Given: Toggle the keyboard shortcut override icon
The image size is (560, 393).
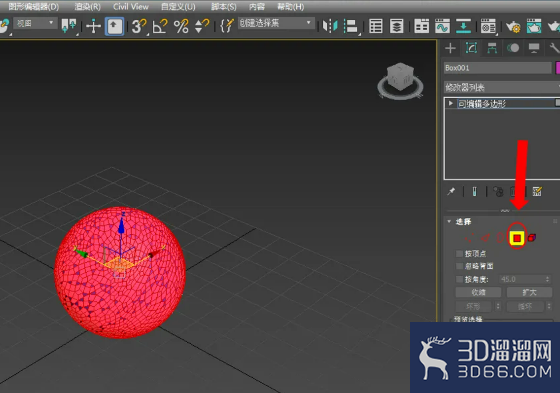Looking at the screenshot, I should [115, 26].
